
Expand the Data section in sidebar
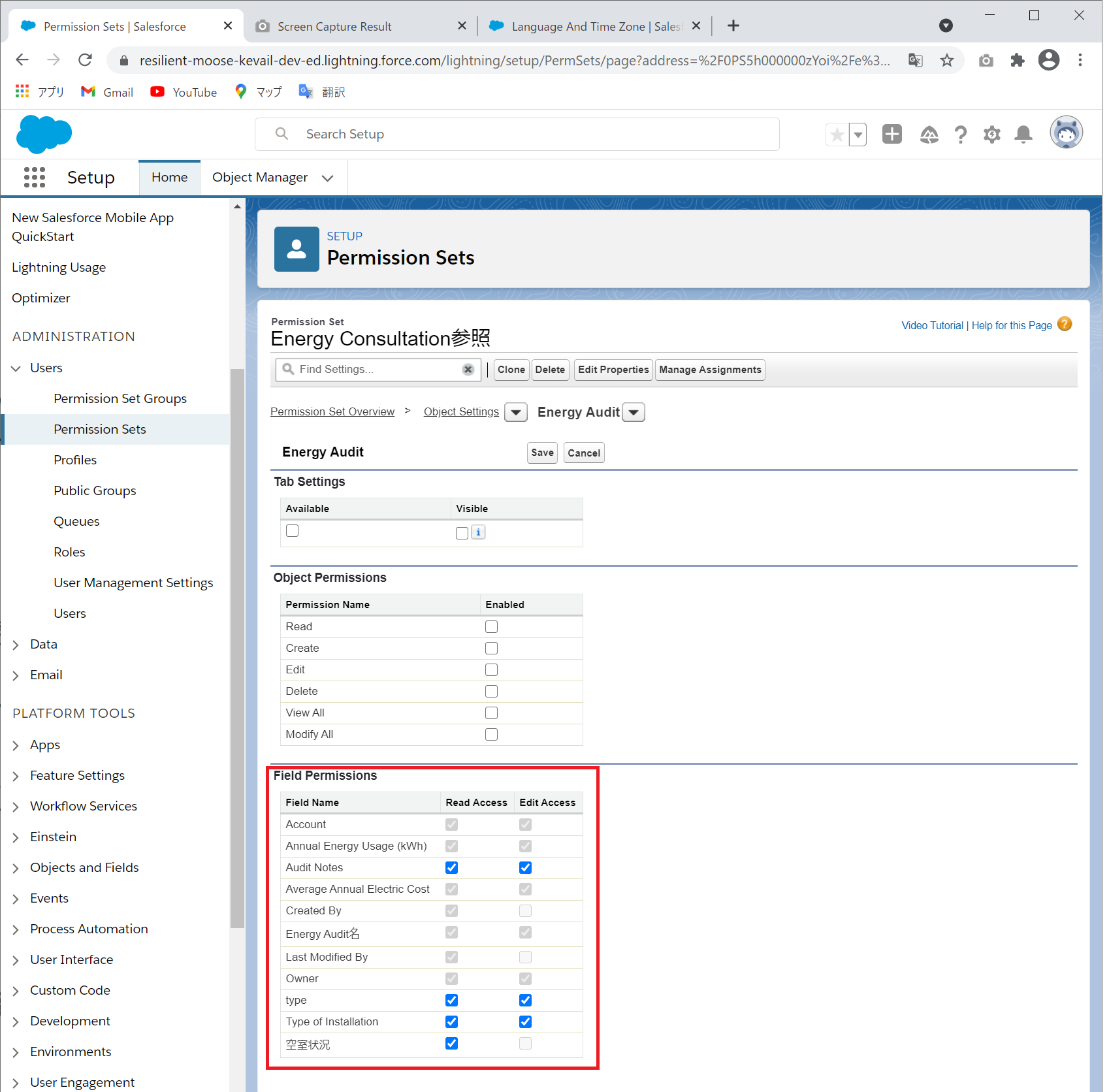[x=16, y=645]
